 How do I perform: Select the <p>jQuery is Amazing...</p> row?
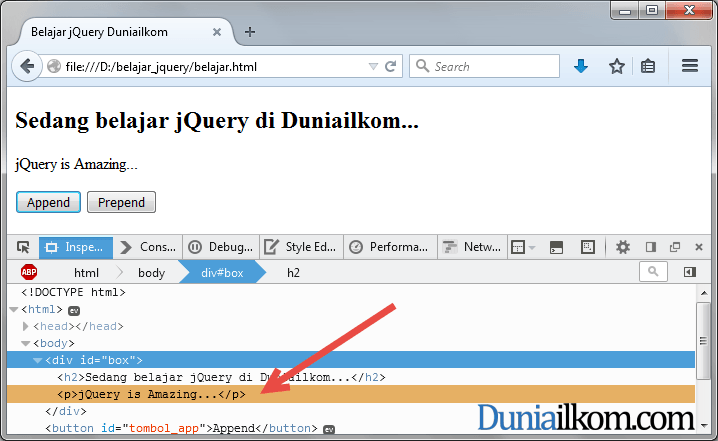pyautogui.click(x=351, y=394)
